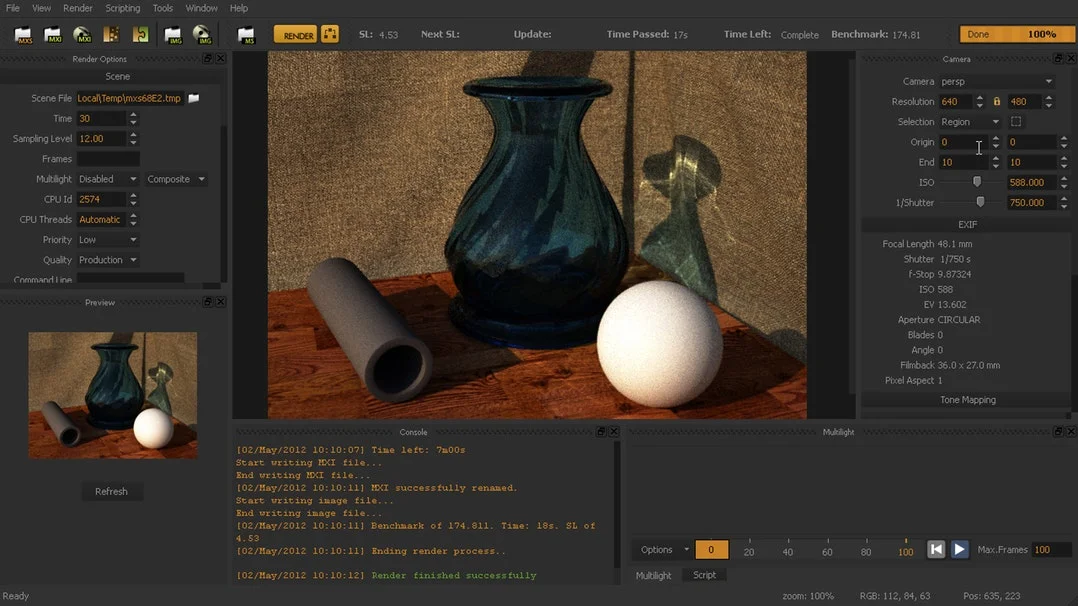Open an MXS scene file
1078x606 pixels.
pyautogui.click(x=22, y=34)
